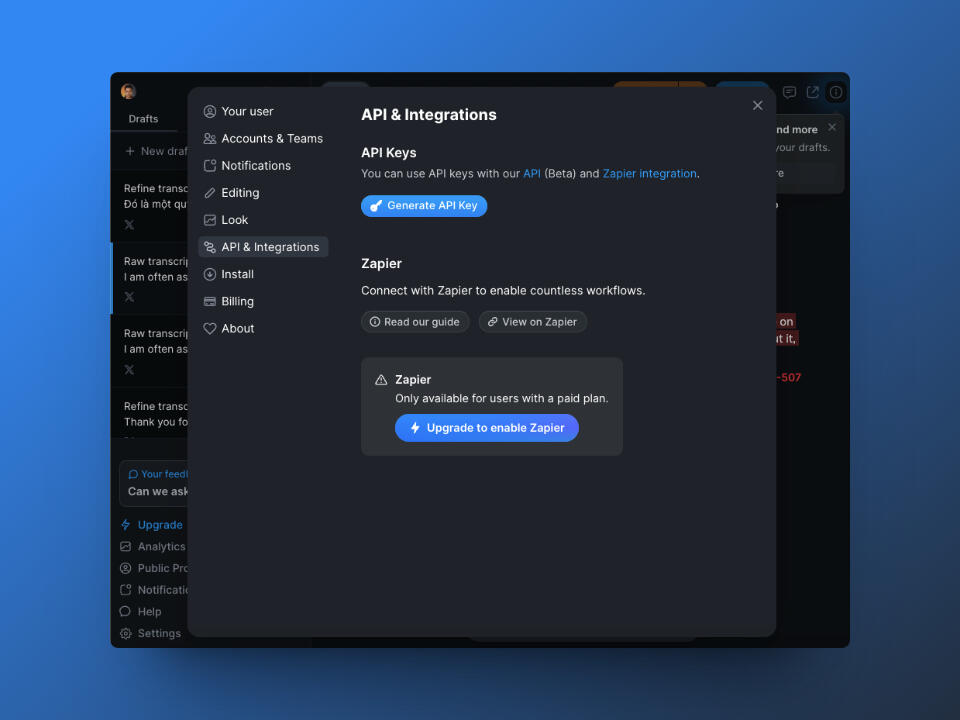This screenshot has height=720, width=960.
Task: Click the Read our guide button
Action: pos(414,322)
